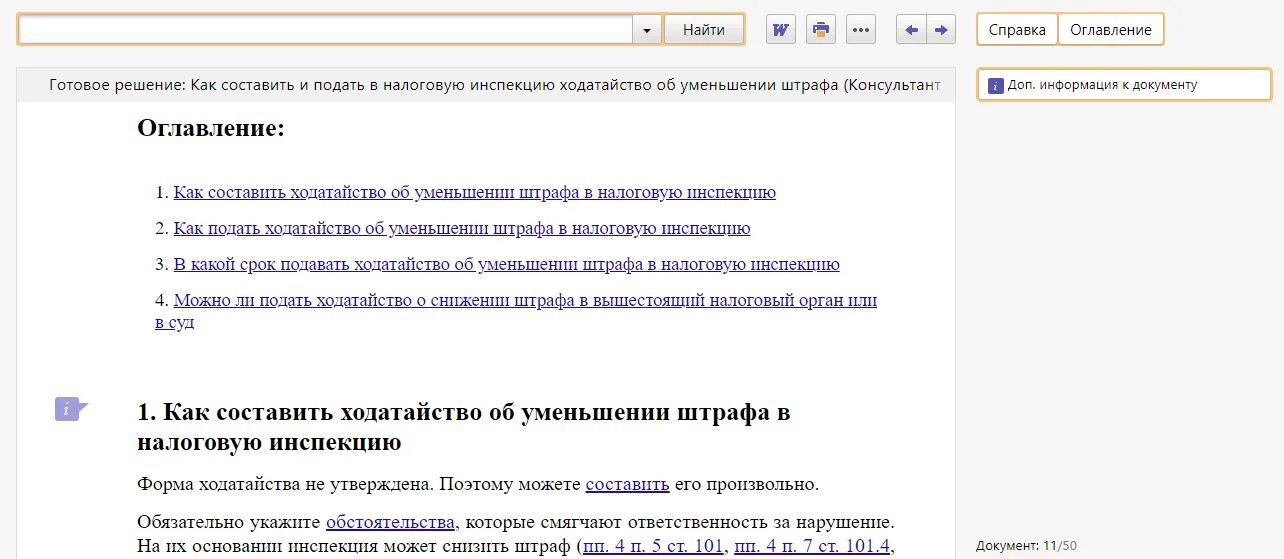Export document to Word icon
Image resolution: width=1284 pixels, height=559 pixels.
click(781, 30)
